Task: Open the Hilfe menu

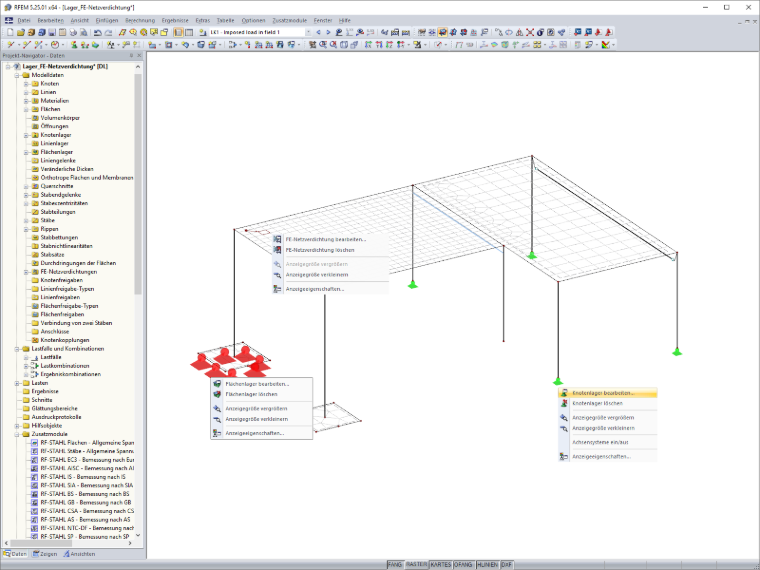Action: pos(345,20)
